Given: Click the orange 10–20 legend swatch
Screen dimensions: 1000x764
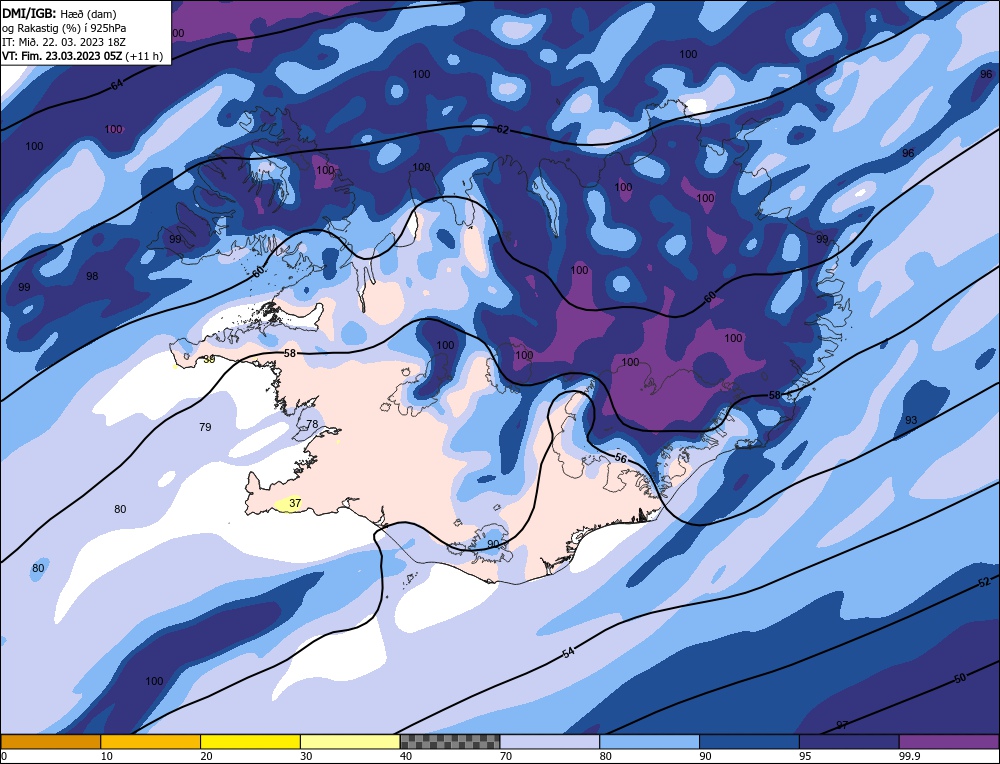Looking at the screenshot, I should [151, 741].
